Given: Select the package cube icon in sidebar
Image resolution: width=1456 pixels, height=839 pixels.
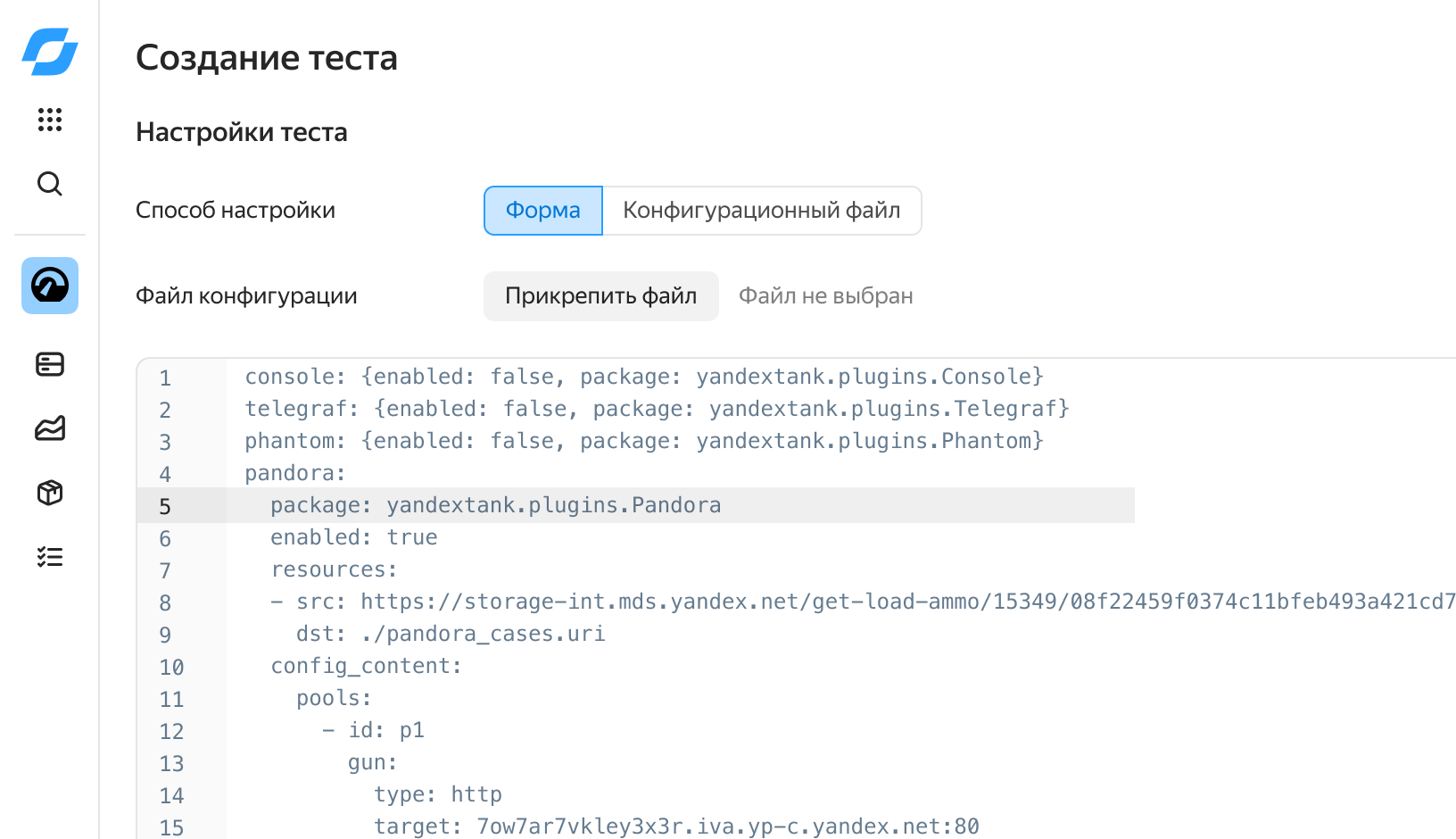Looking at the screenshot, I should coord(51,493).
